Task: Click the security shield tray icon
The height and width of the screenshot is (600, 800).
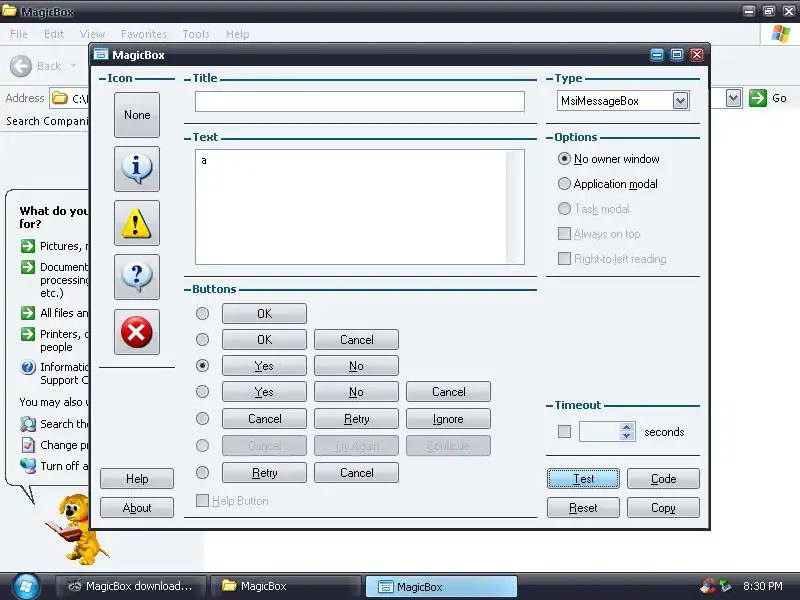Action: (708, 586)
